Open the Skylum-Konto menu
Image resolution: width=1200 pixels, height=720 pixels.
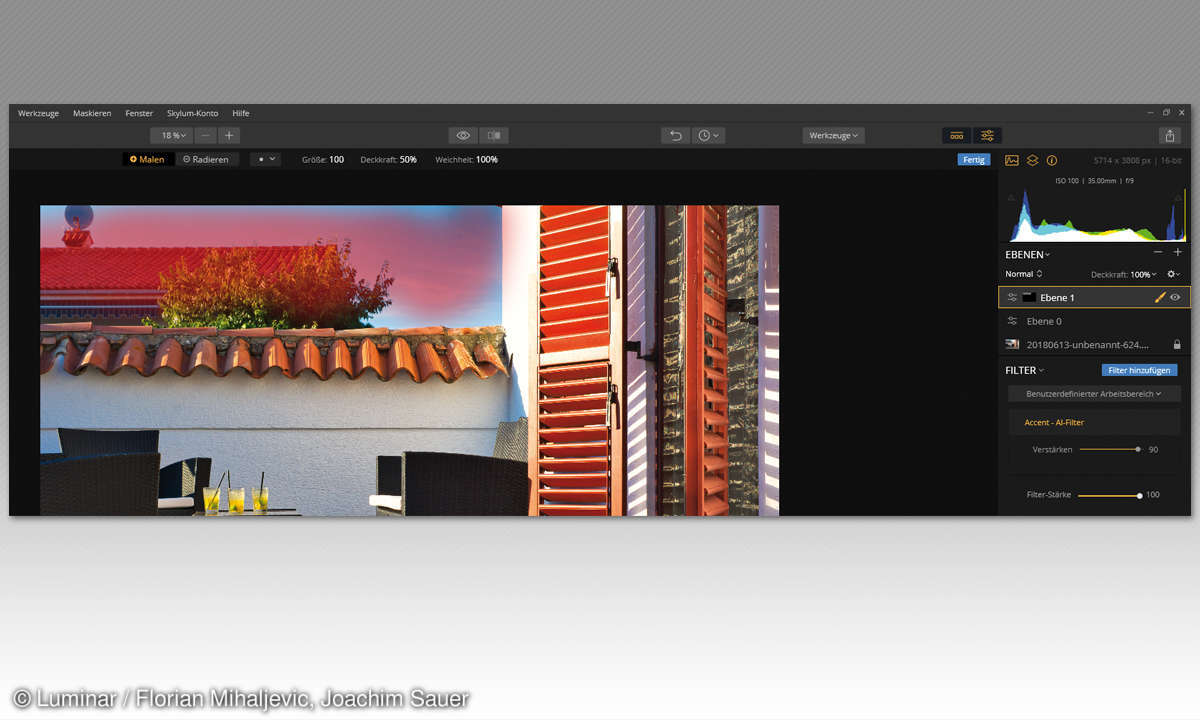pos(193,113)
